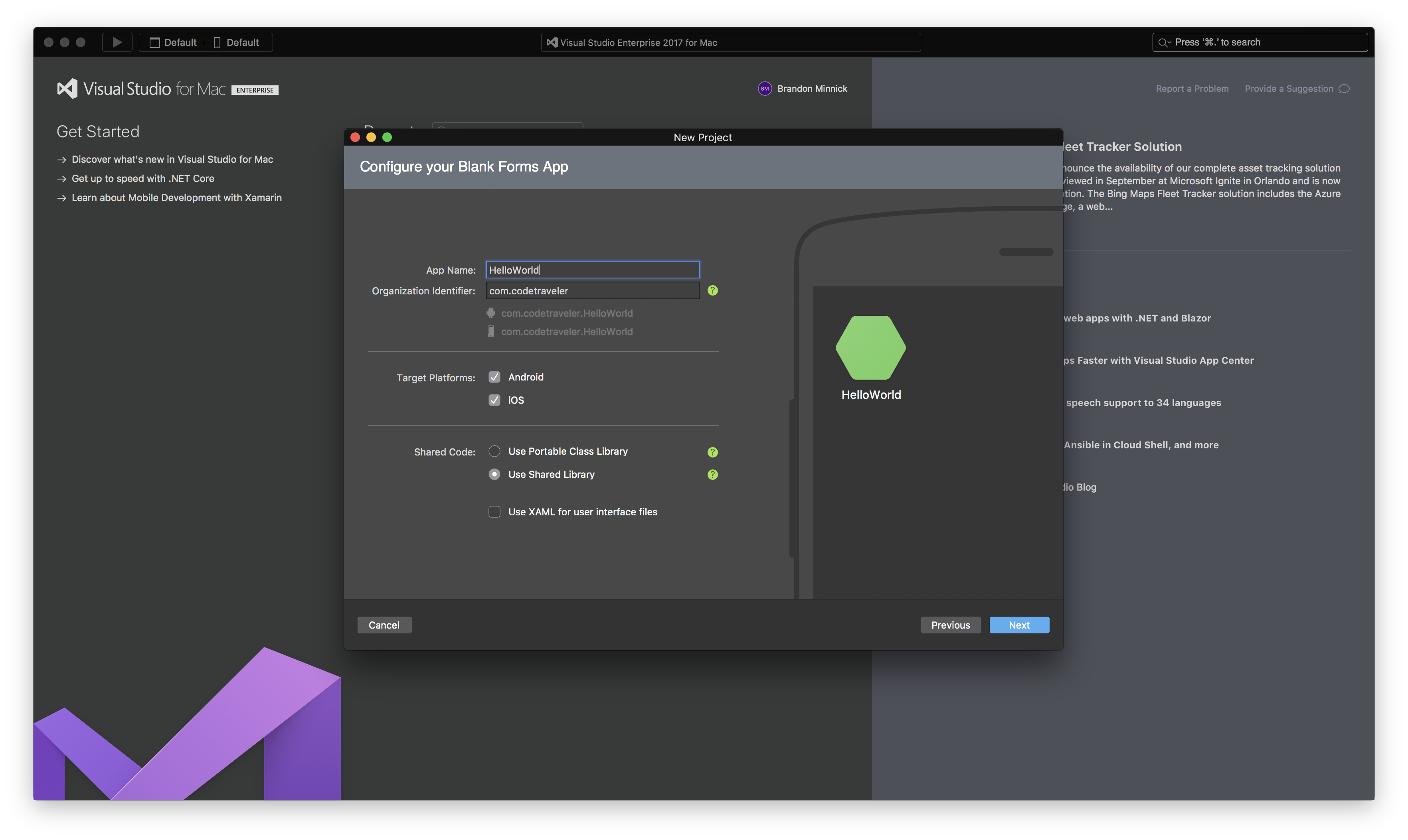Uncheck the iOS target platform
This screenshot has height=840, width=1408.
pyautogui.click(x=494, y=400)
